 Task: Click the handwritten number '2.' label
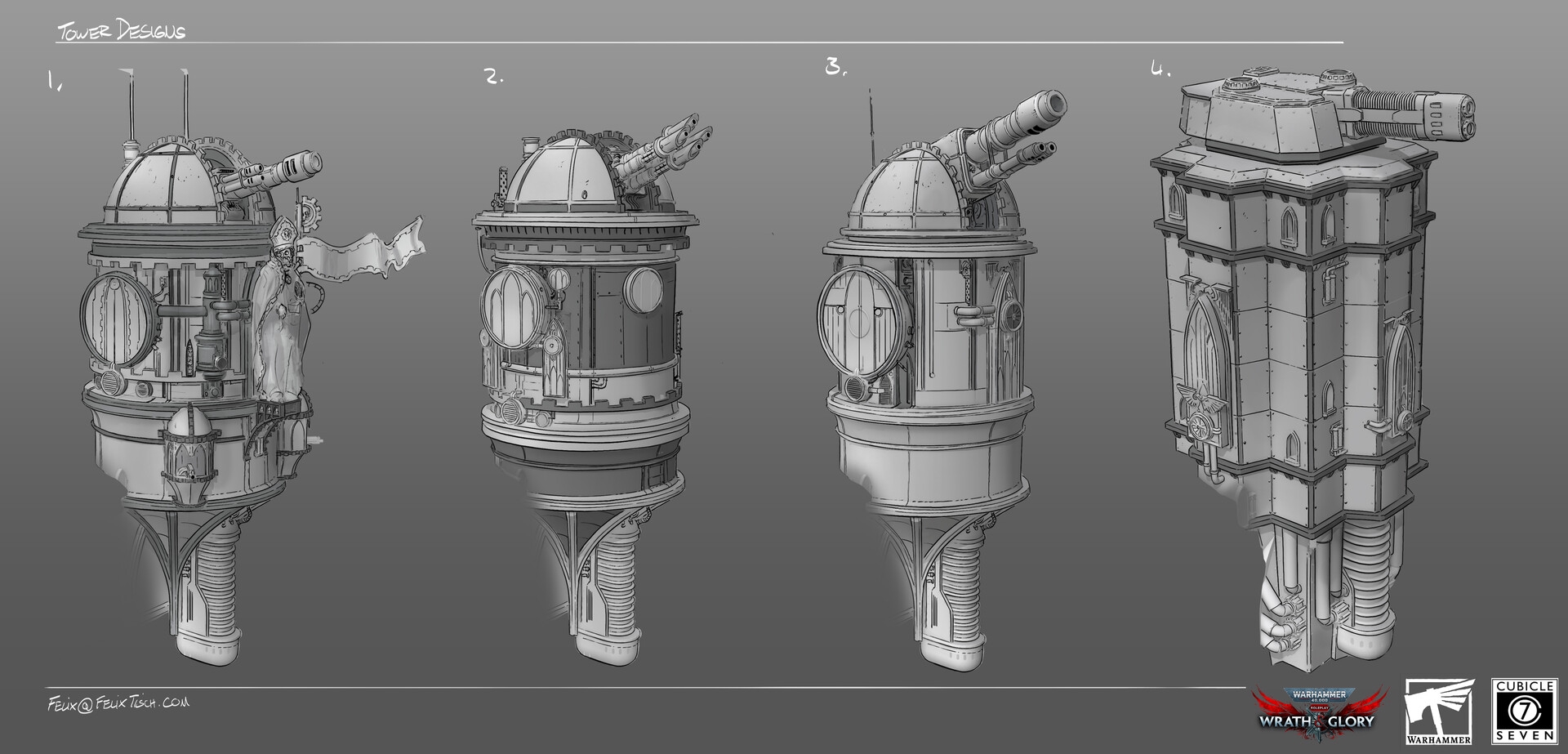(x=493, y=77)
